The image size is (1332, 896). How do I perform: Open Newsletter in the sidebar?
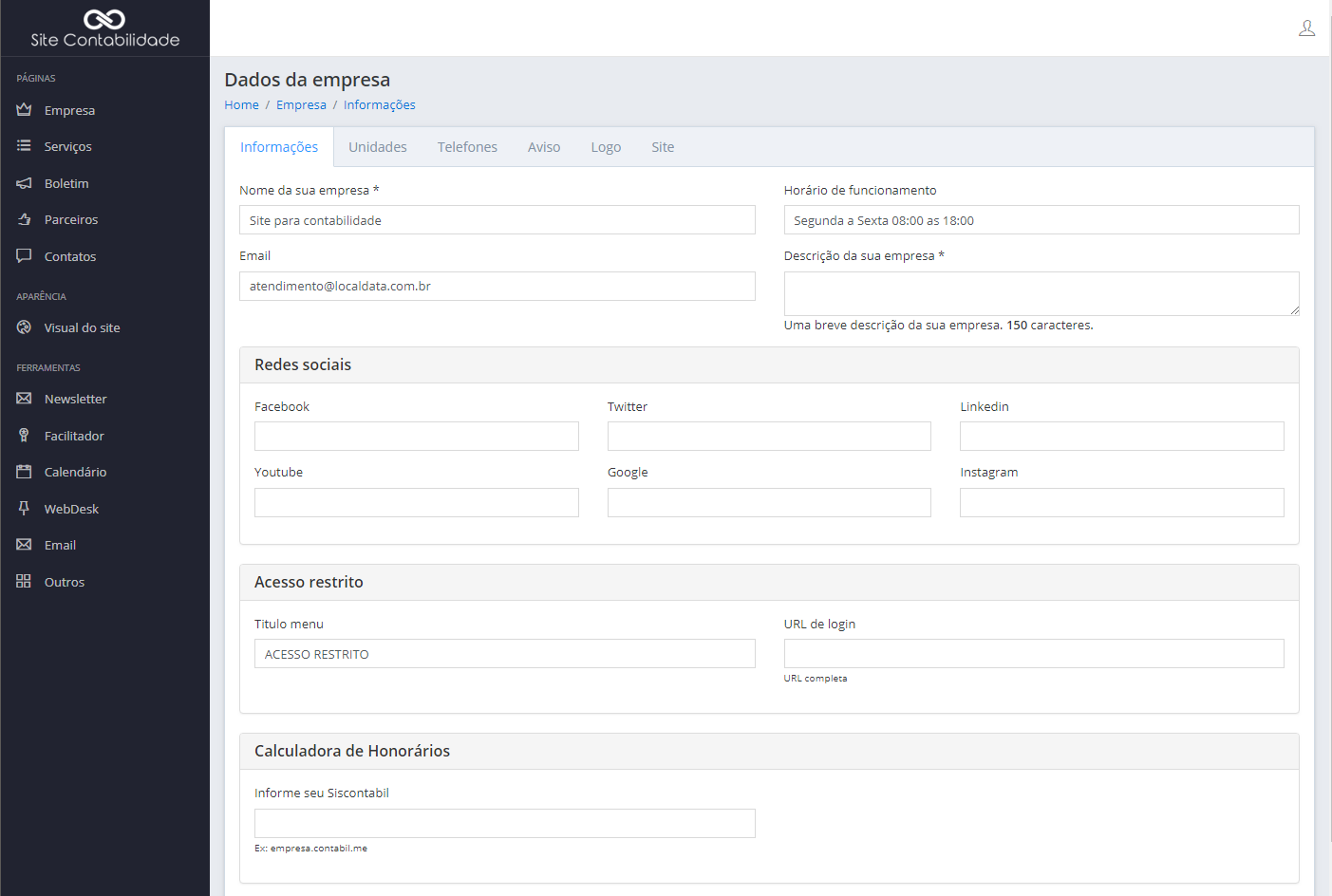click(75, 400)
